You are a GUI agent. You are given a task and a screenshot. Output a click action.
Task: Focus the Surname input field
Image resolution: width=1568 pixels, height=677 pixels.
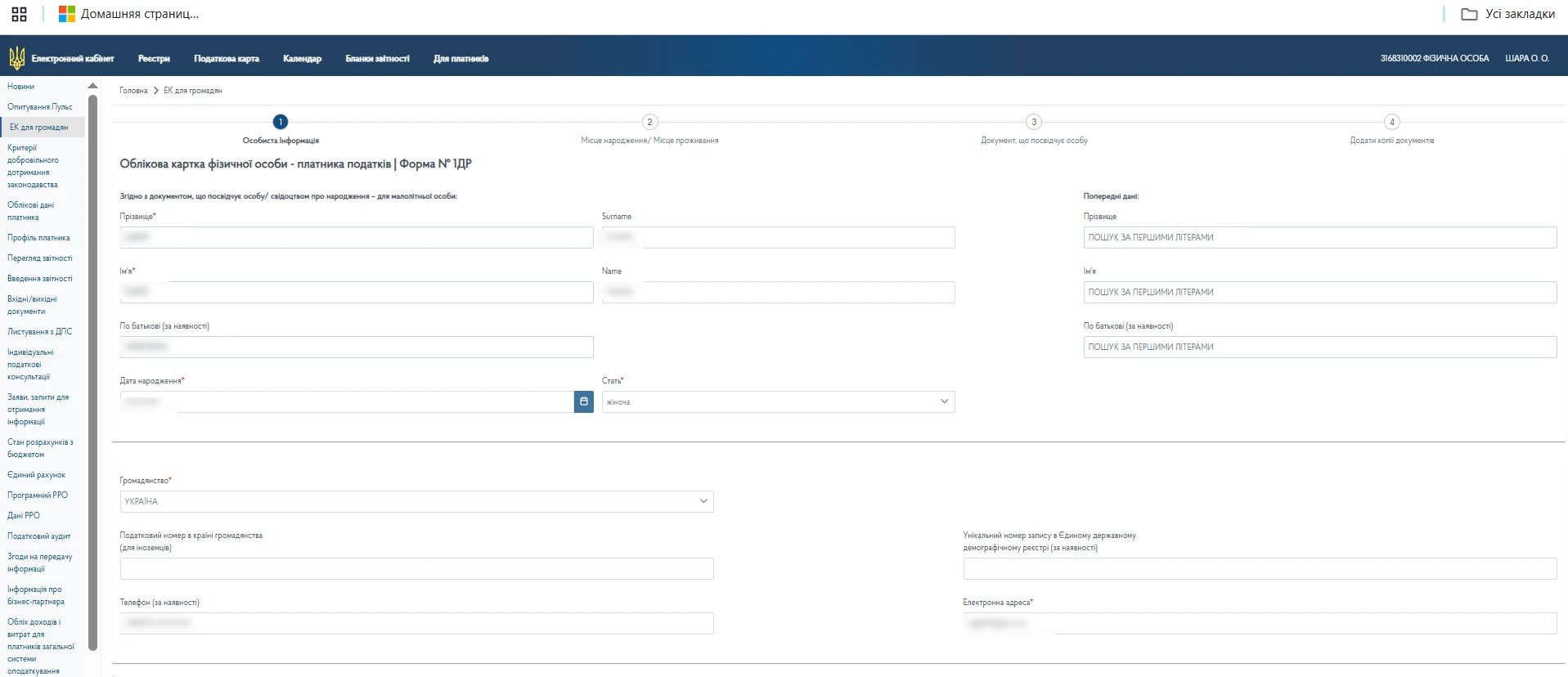778,237
